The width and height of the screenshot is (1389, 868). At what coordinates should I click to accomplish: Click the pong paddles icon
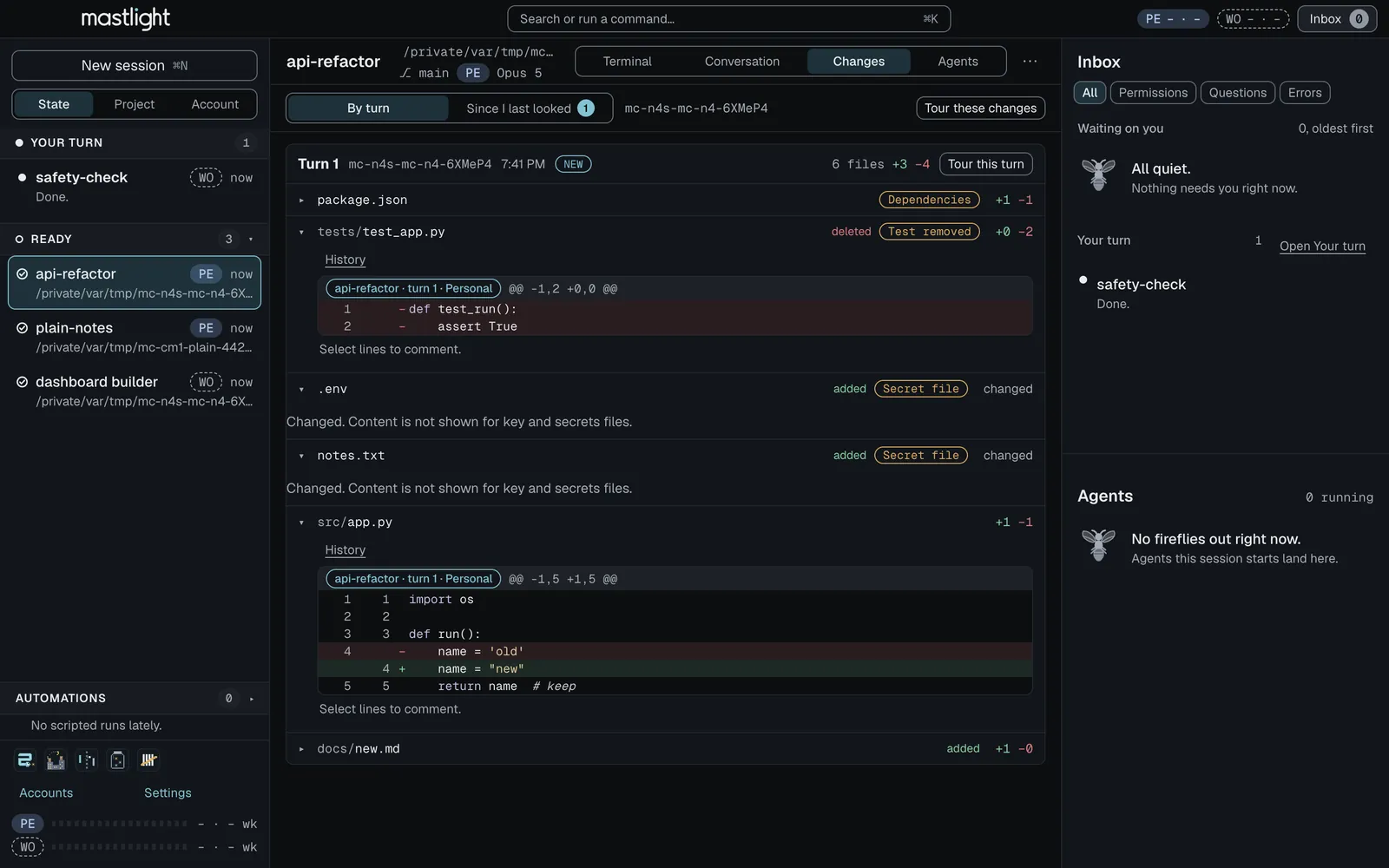click(87, 760)
